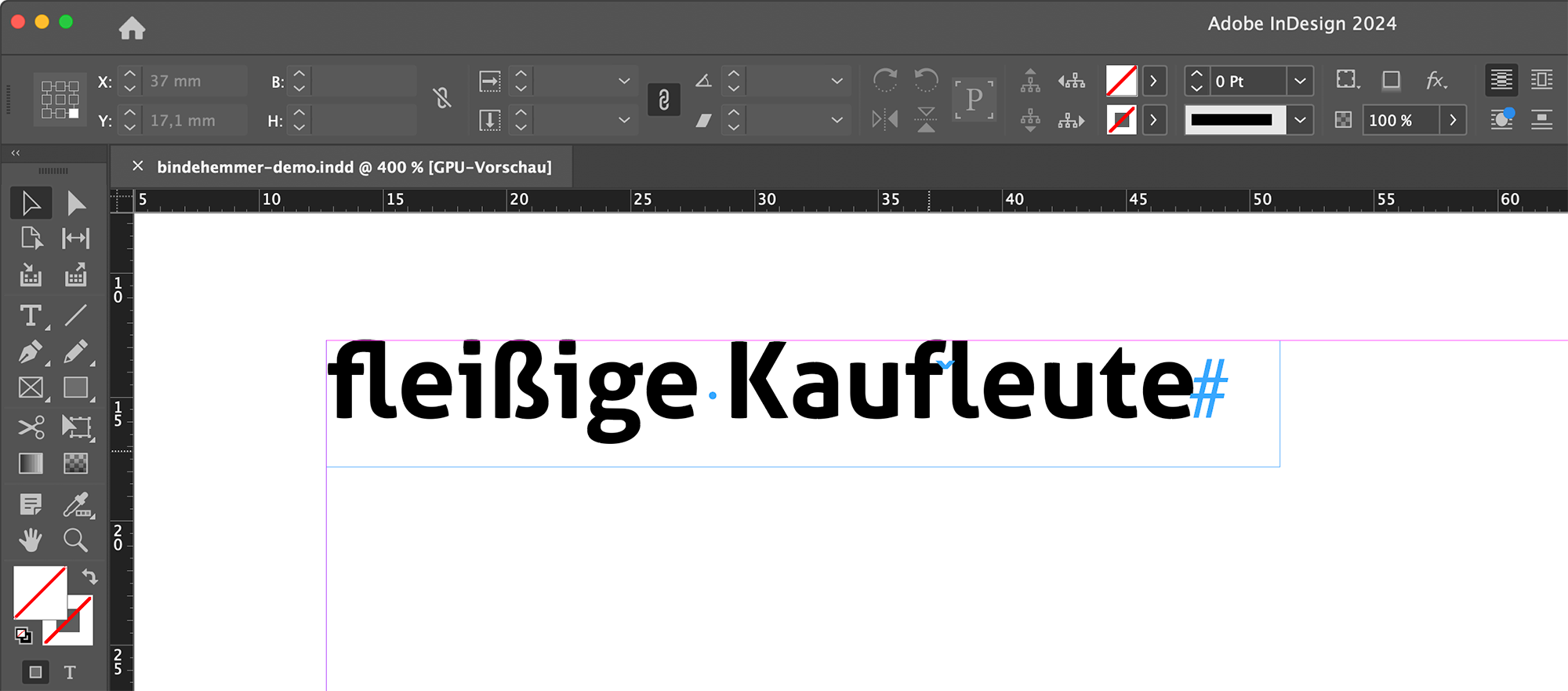Open the scale Y percentage dropdown
This screenshot has height=691, width=1568.
click(624, 120)
